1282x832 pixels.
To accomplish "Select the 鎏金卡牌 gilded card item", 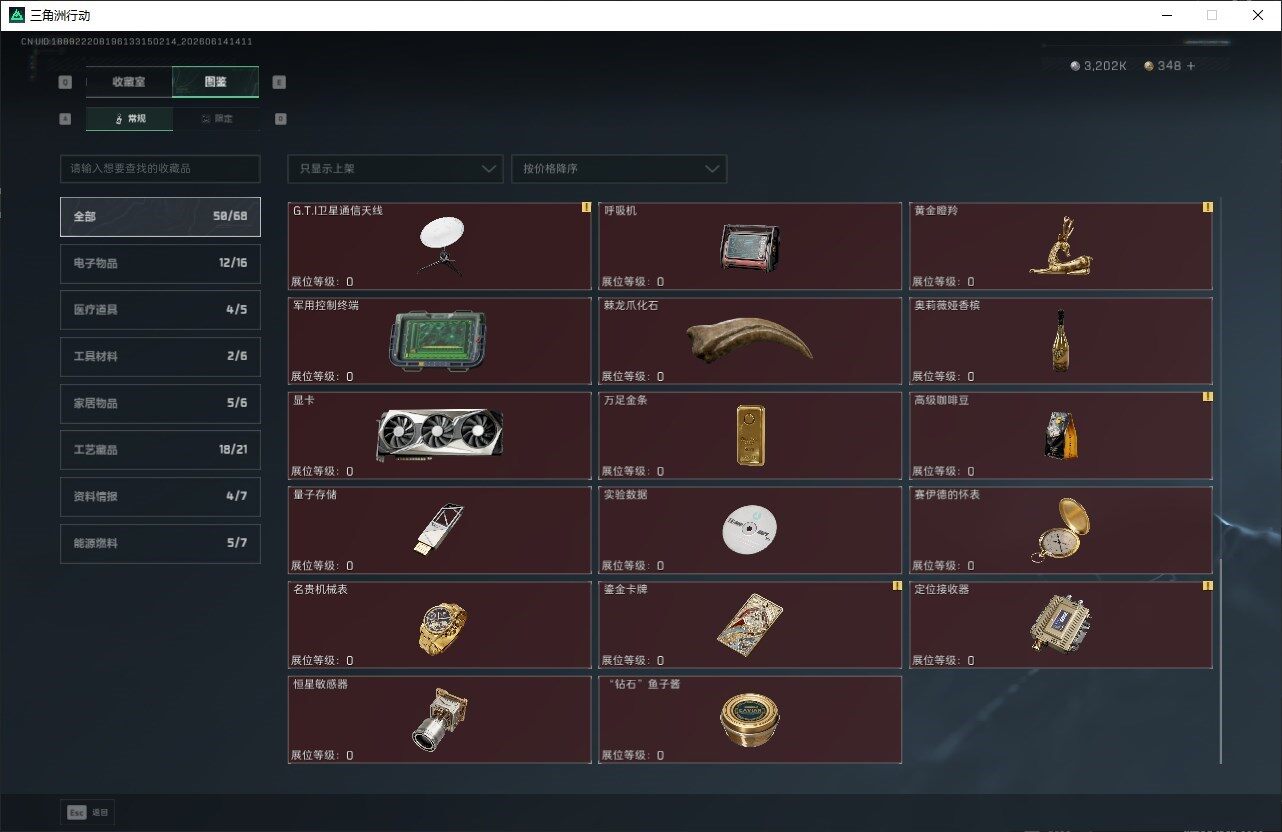I will 750,625.
